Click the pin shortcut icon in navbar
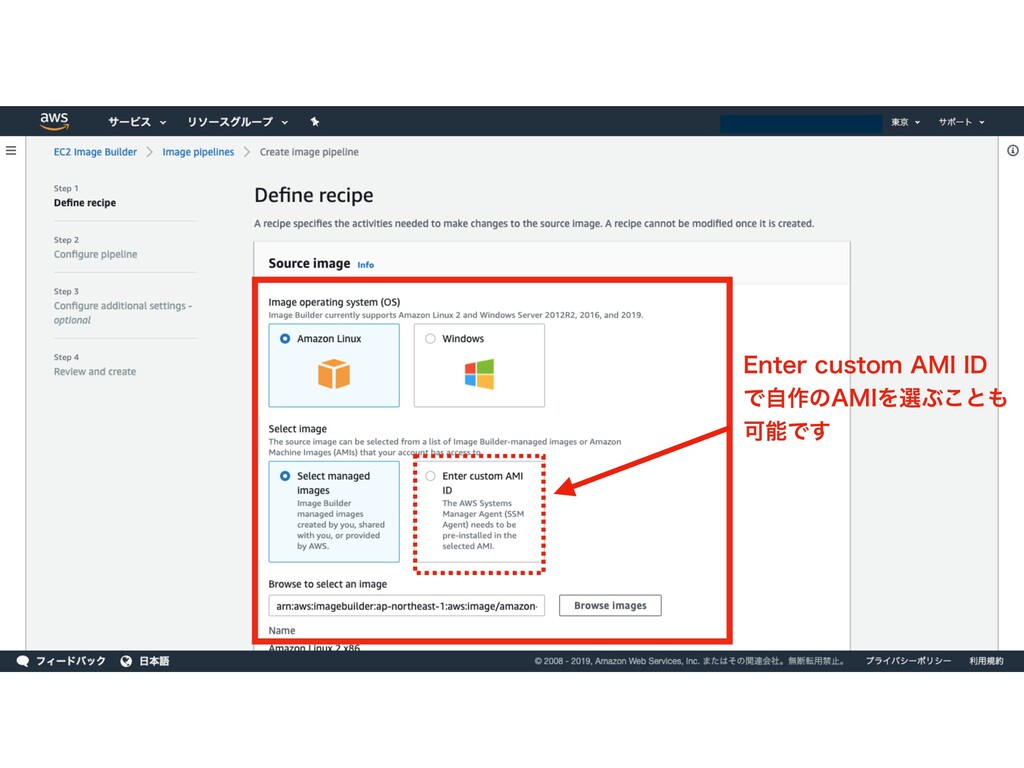Screen dimensions: 1024x768 click(315, 121)
